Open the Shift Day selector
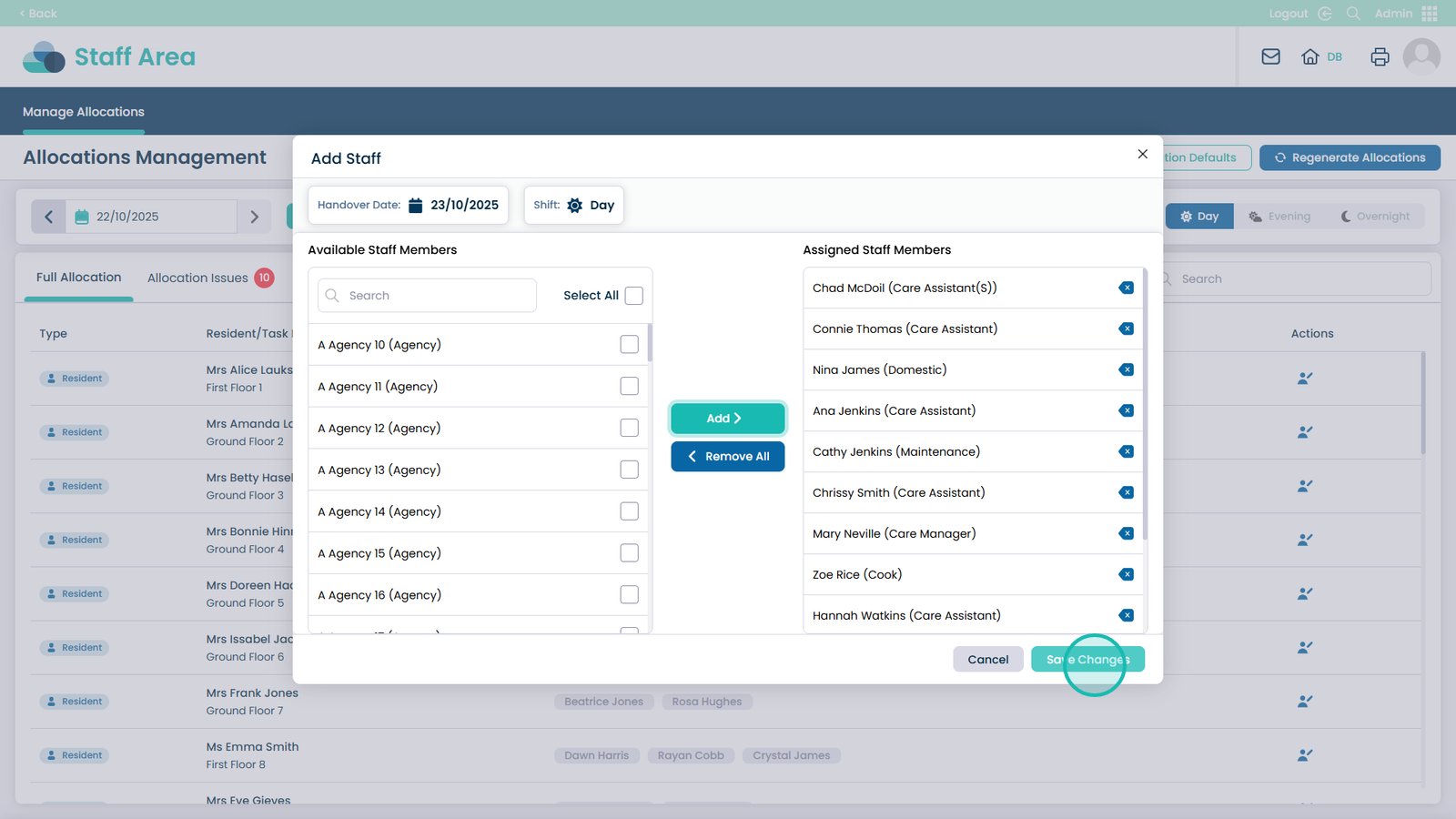Viewport: 1456px width, 819px height. pyautogui.click(x=574, y=205)
